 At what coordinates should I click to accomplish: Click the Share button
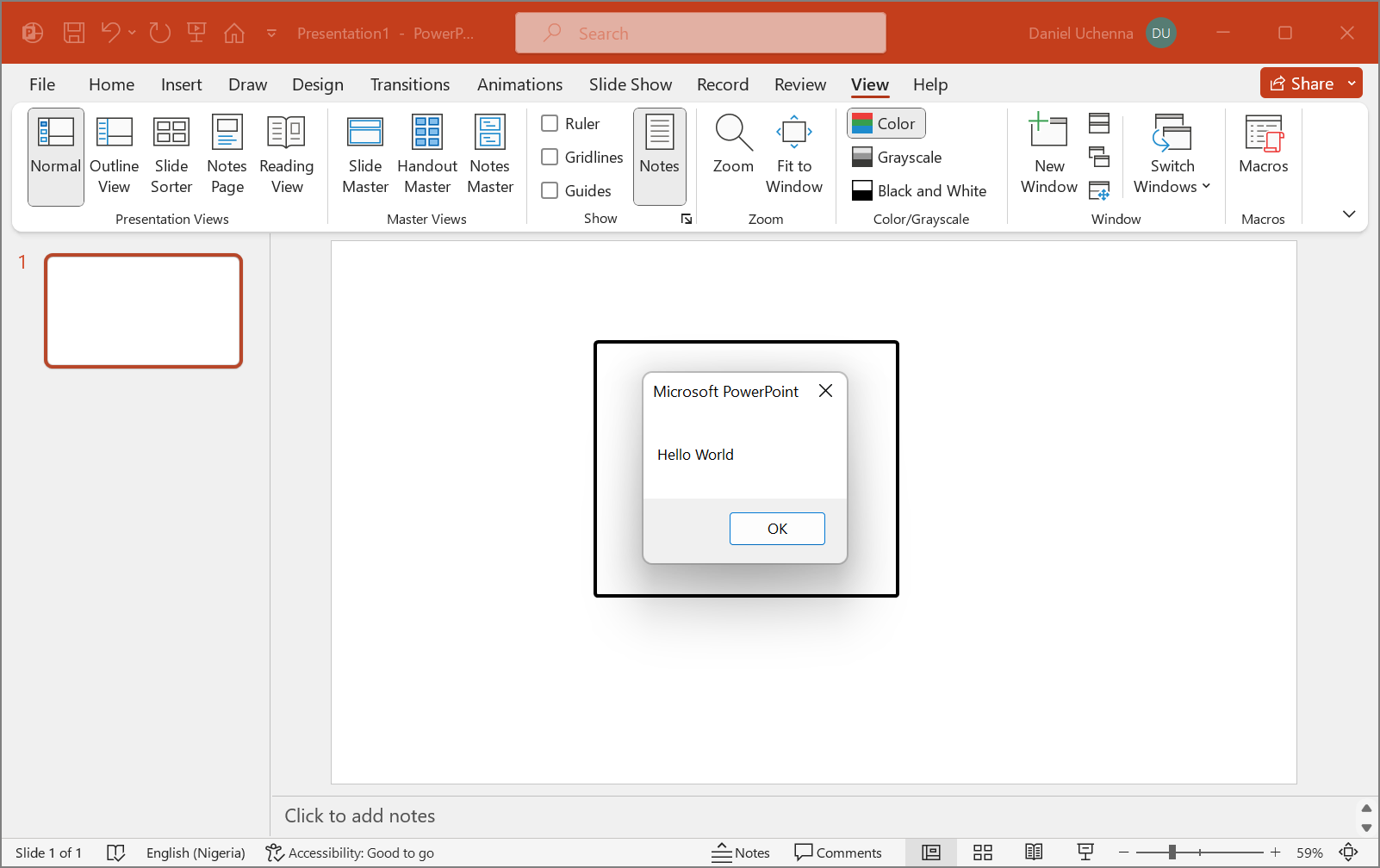(x=1302, y=84)
